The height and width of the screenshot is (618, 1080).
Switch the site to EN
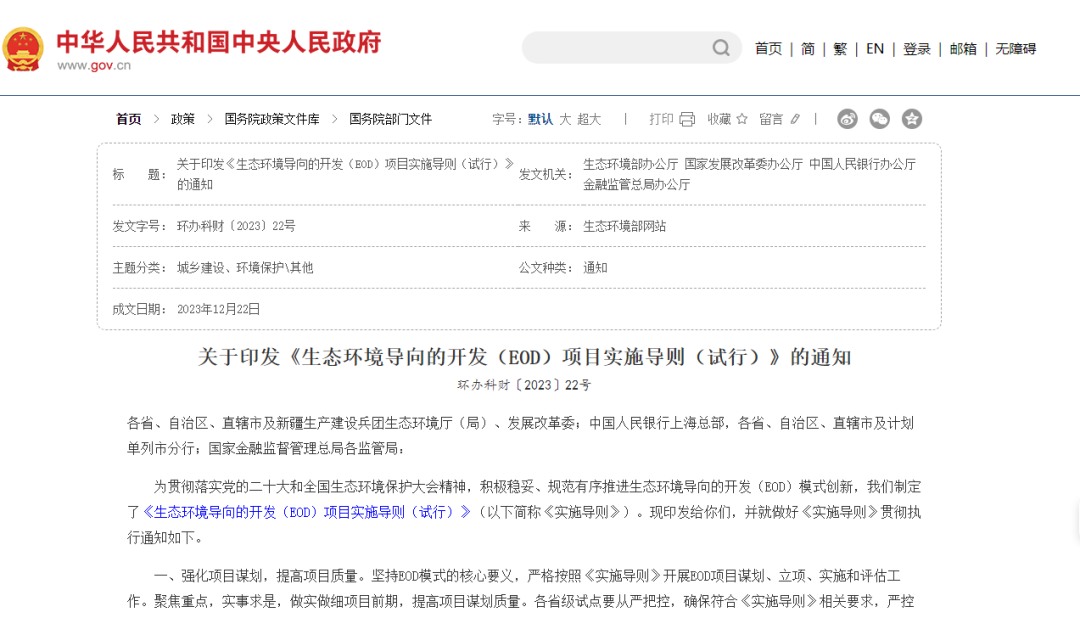875,48
